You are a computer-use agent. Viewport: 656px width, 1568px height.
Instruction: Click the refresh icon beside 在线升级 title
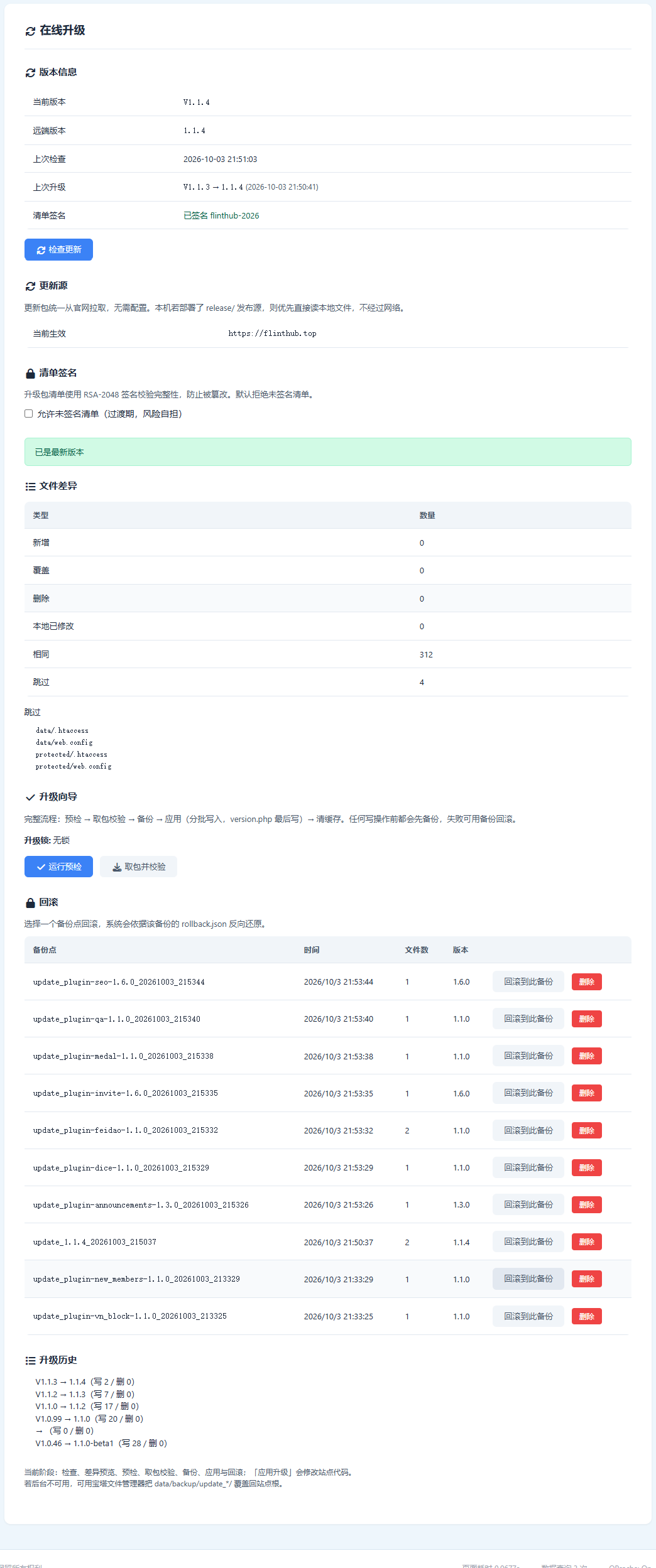point(30,31)
